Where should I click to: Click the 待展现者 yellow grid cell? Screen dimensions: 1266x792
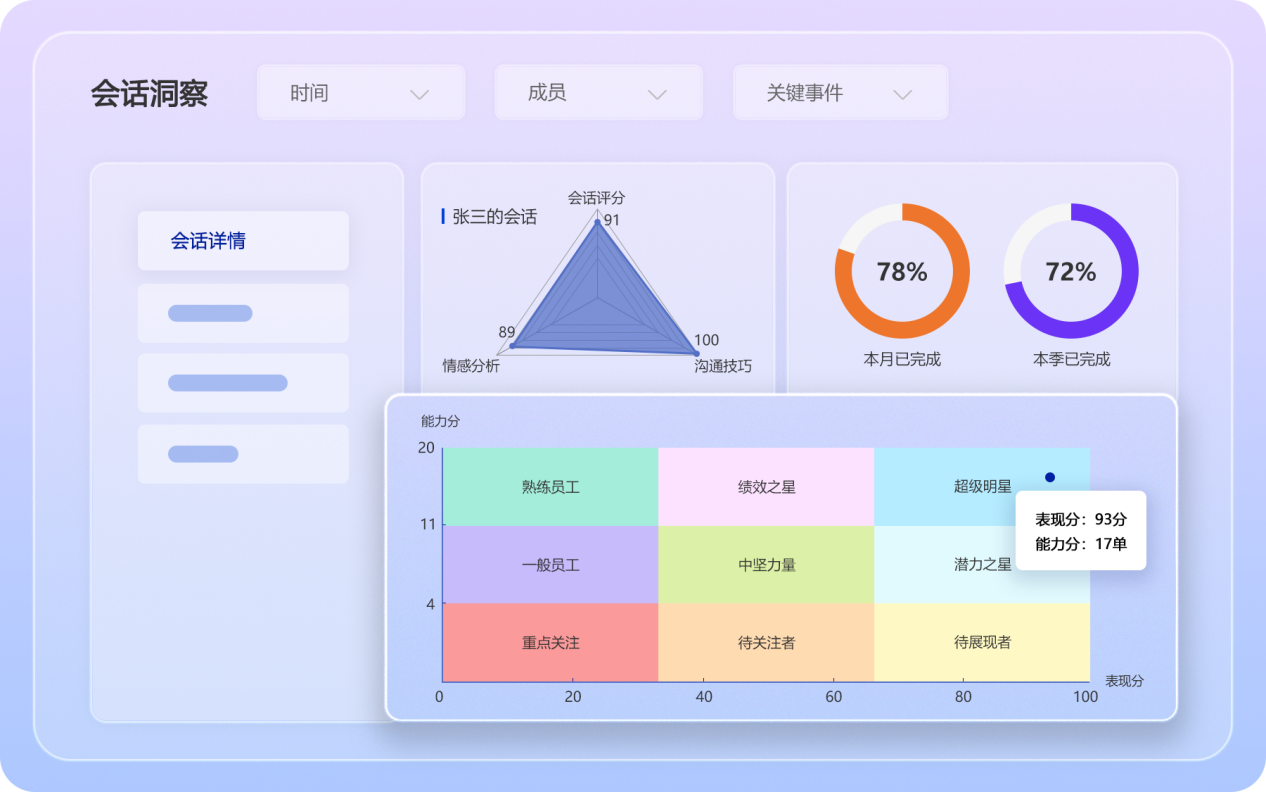click(982, 643)
